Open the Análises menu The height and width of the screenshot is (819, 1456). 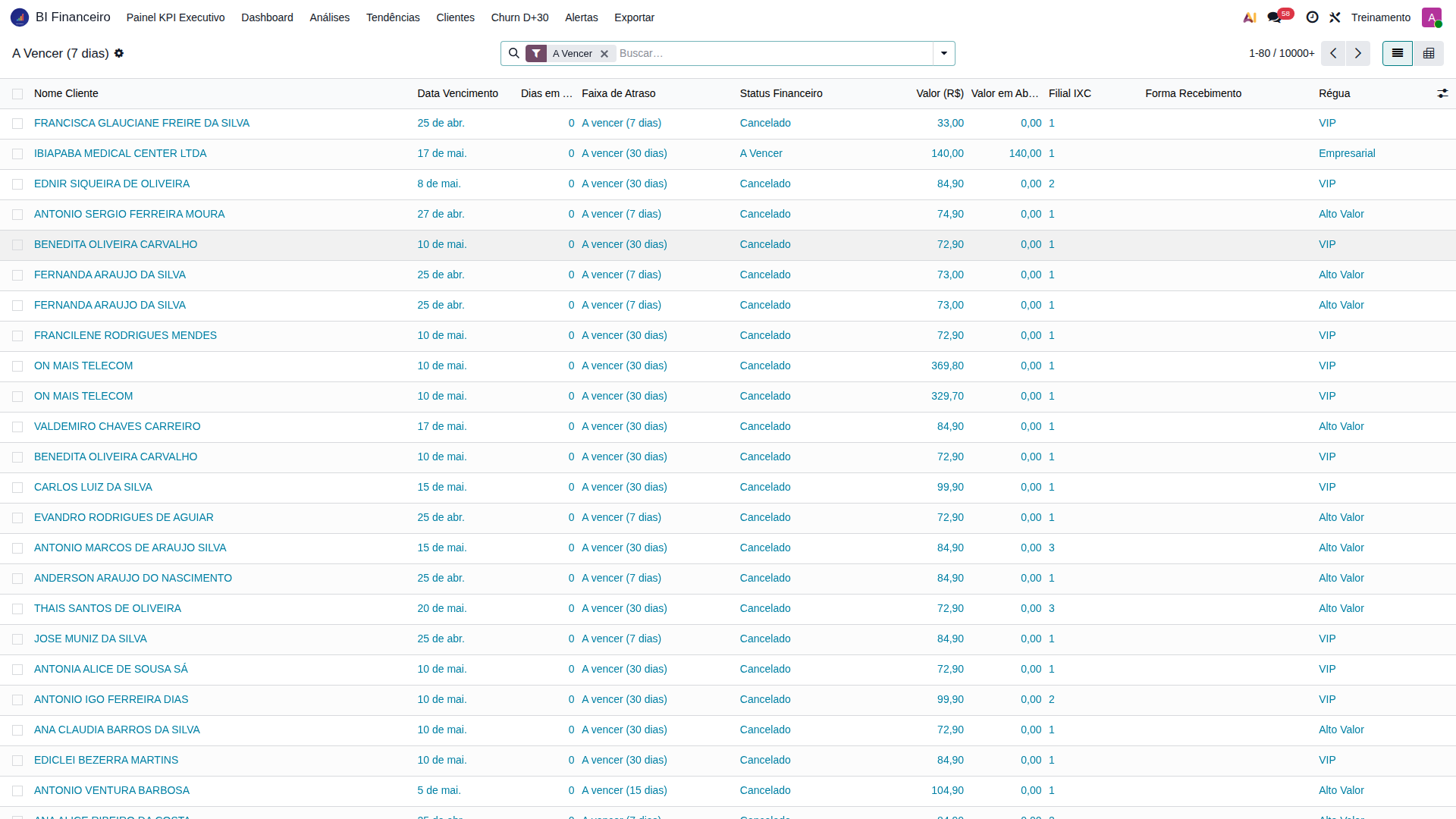click(330, 17)
